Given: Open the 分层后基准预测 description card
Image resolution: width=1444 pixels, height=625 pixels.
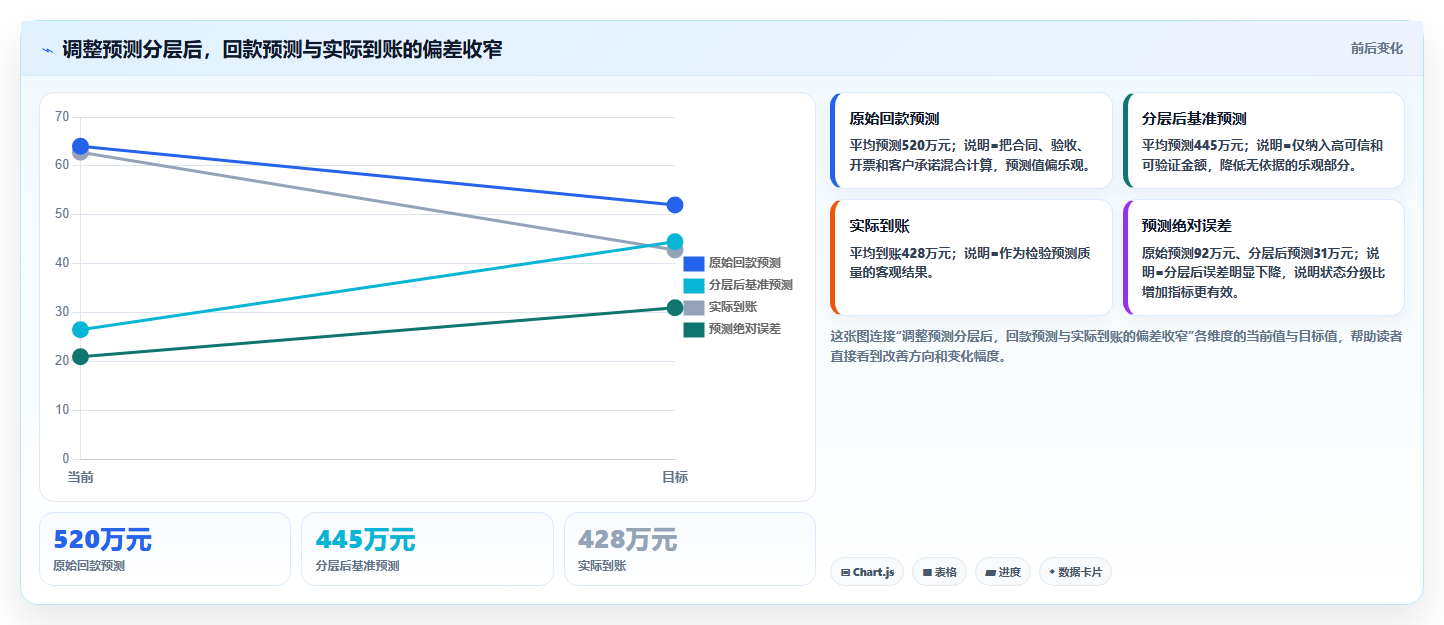Looking at the screenshot, I should coord(1263,140).
